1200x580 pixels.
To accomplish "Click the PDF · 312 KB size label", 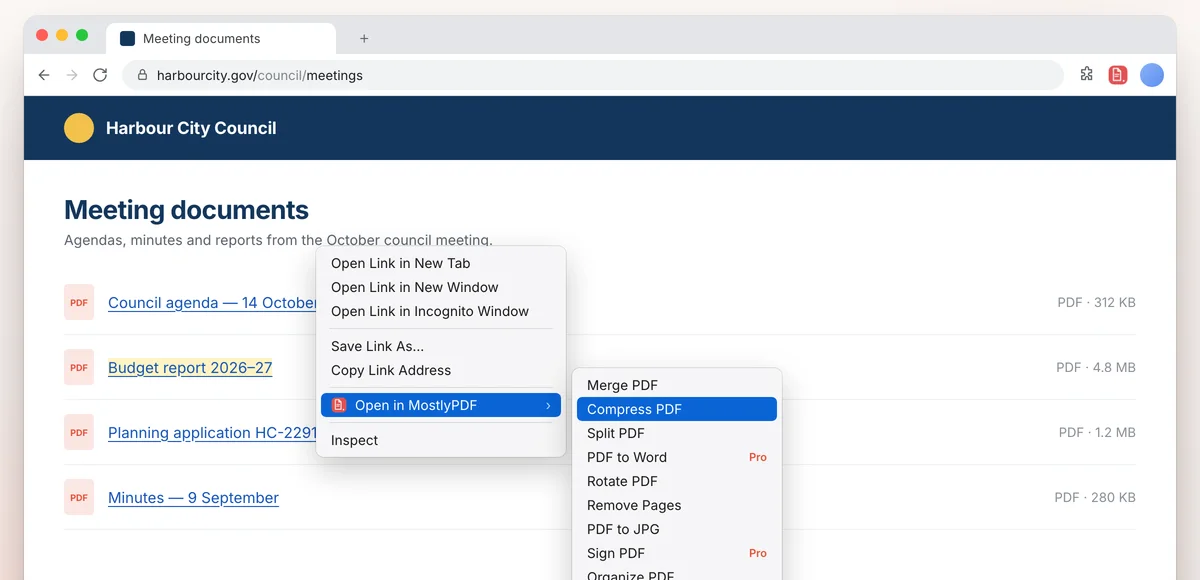I will click(1096, 302).
